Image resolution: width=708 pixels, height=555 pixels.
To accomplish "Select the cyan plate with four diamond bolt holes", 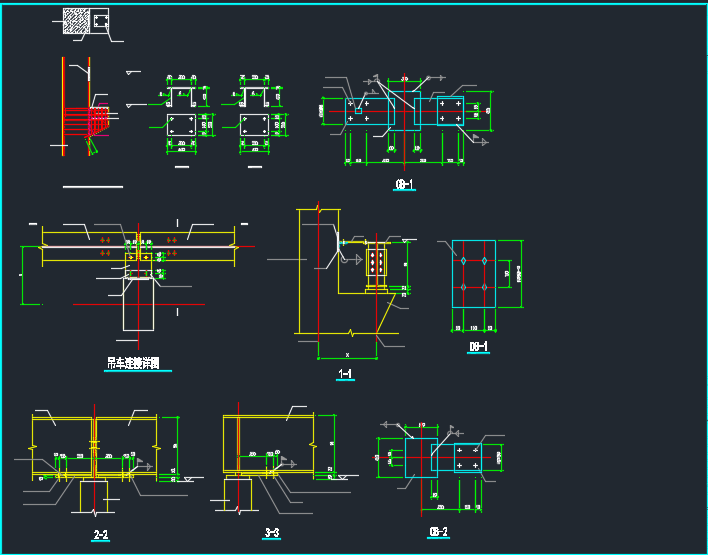I will click(x=474, y=274).
